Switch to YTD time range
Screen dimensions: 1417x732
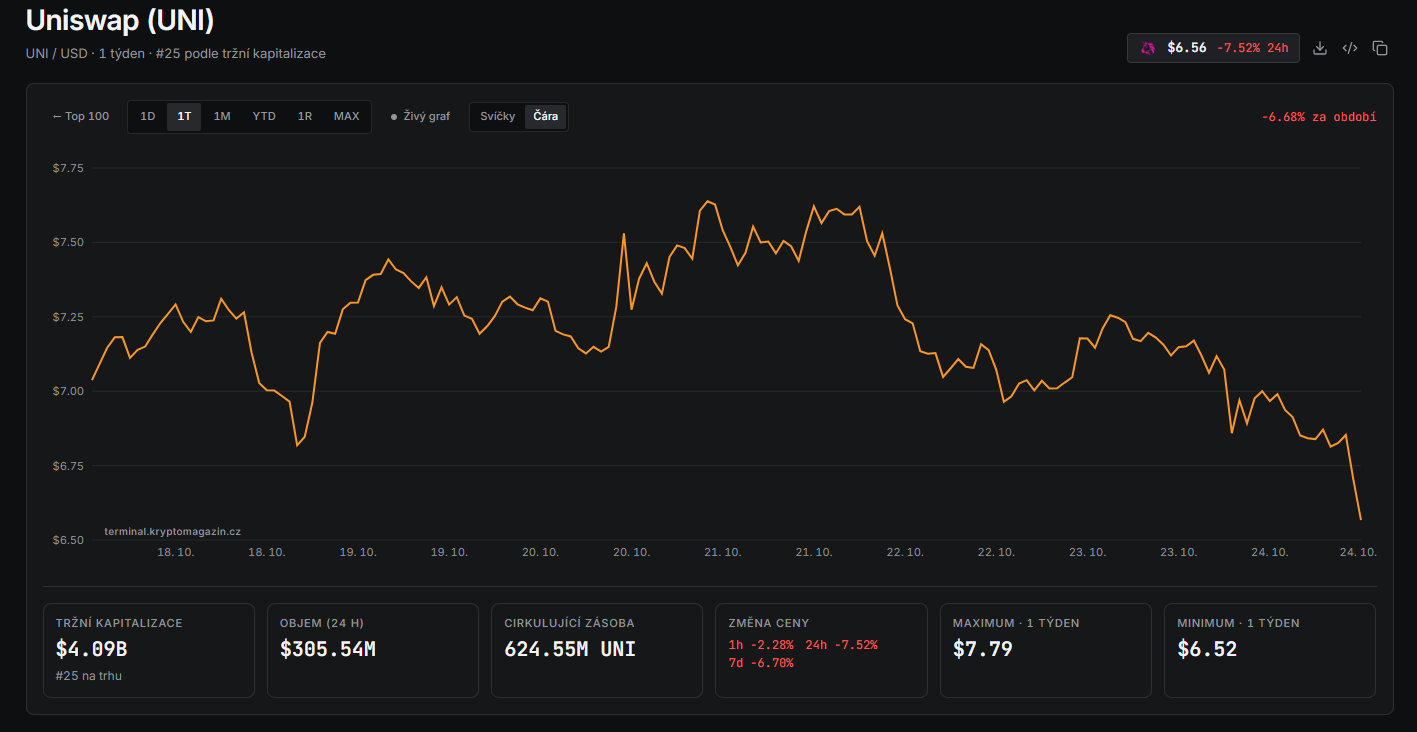[x=264, y=117]
